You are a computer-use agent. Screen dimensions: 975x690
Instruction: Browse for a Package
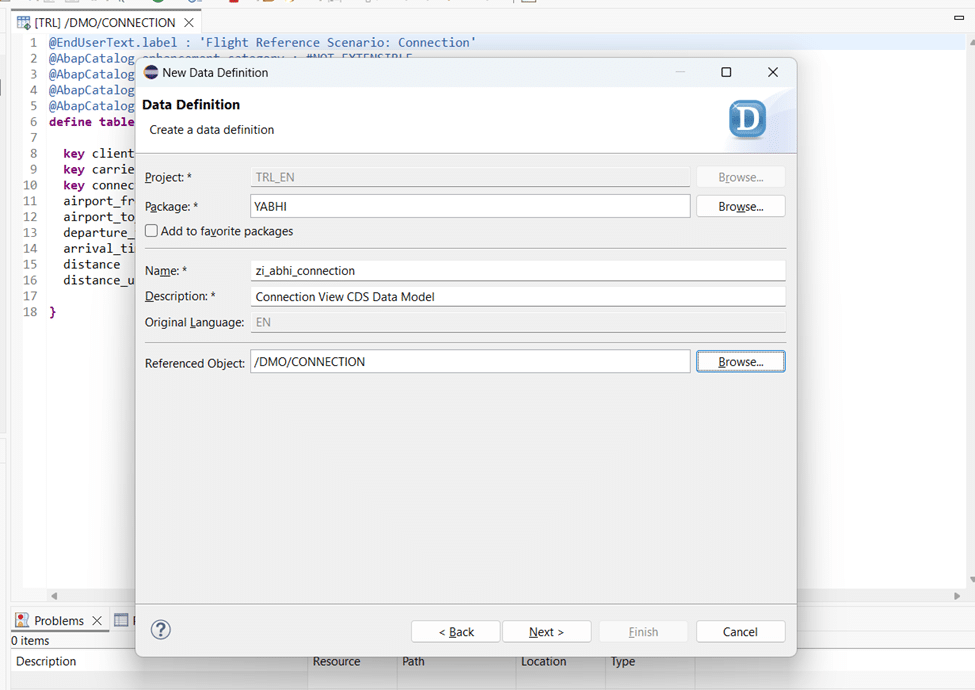point(740,206)
